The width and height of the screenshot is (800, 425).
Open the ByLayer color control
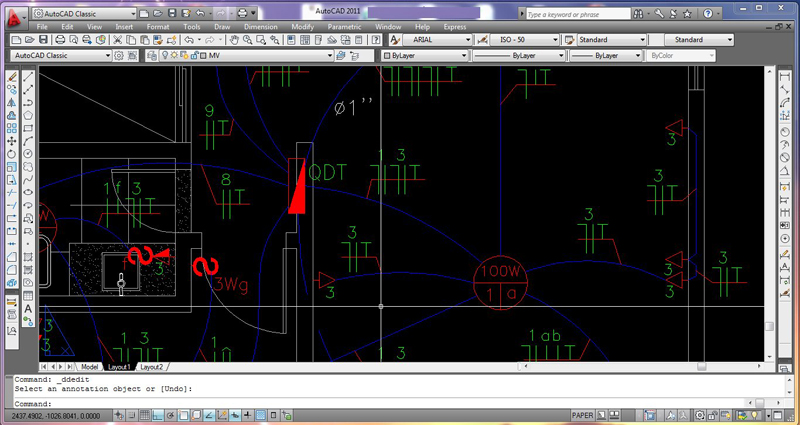point(425,56)
